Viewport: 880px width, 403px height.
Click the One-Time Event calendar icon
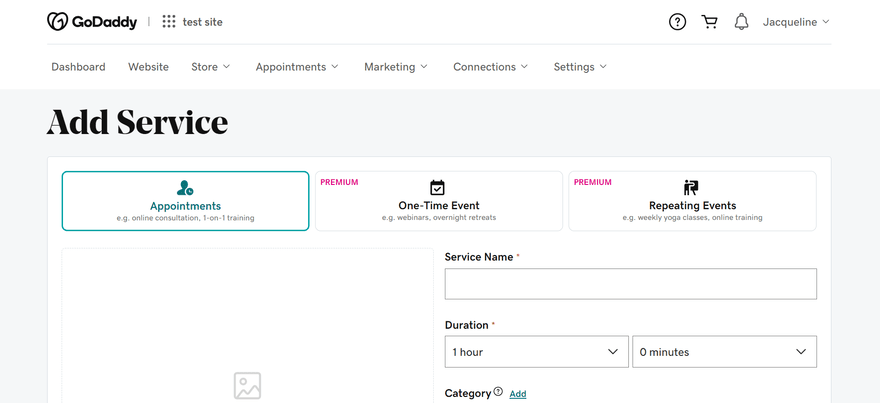click(x=437, y=187)
